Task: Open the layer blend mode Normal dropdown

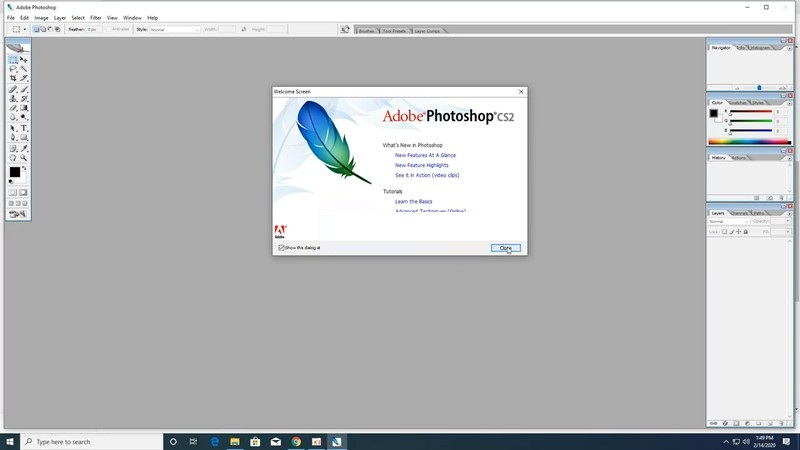Action: click(x=729, y=221)
